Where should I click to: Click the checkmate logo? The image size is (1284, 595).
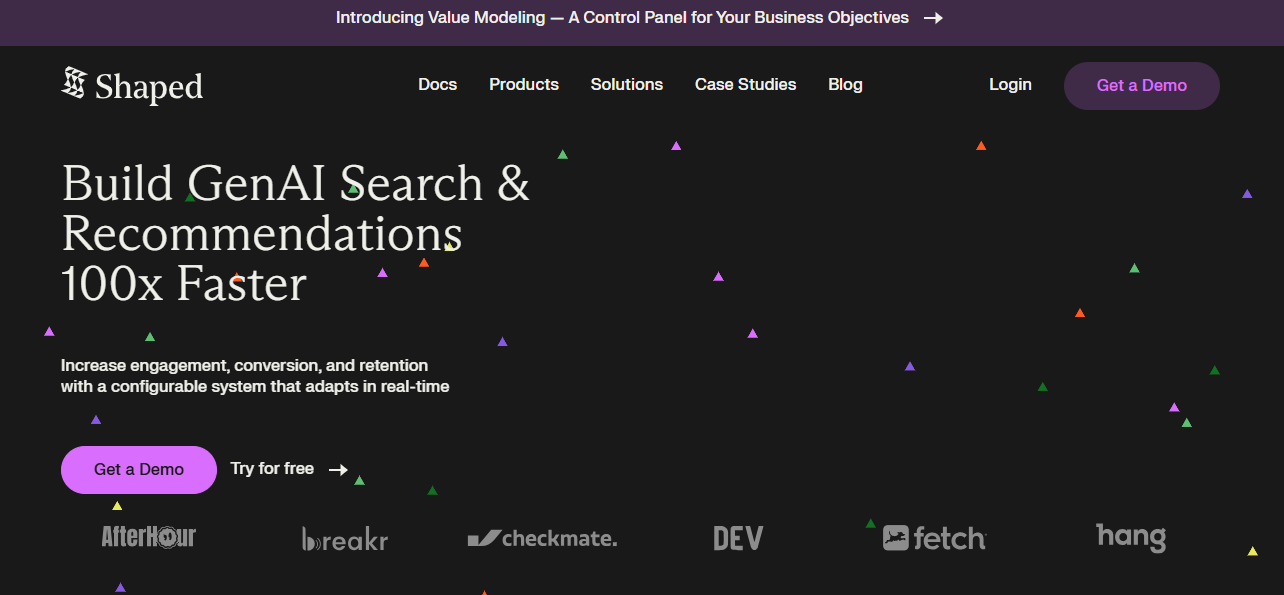click(x=542, y=538)
